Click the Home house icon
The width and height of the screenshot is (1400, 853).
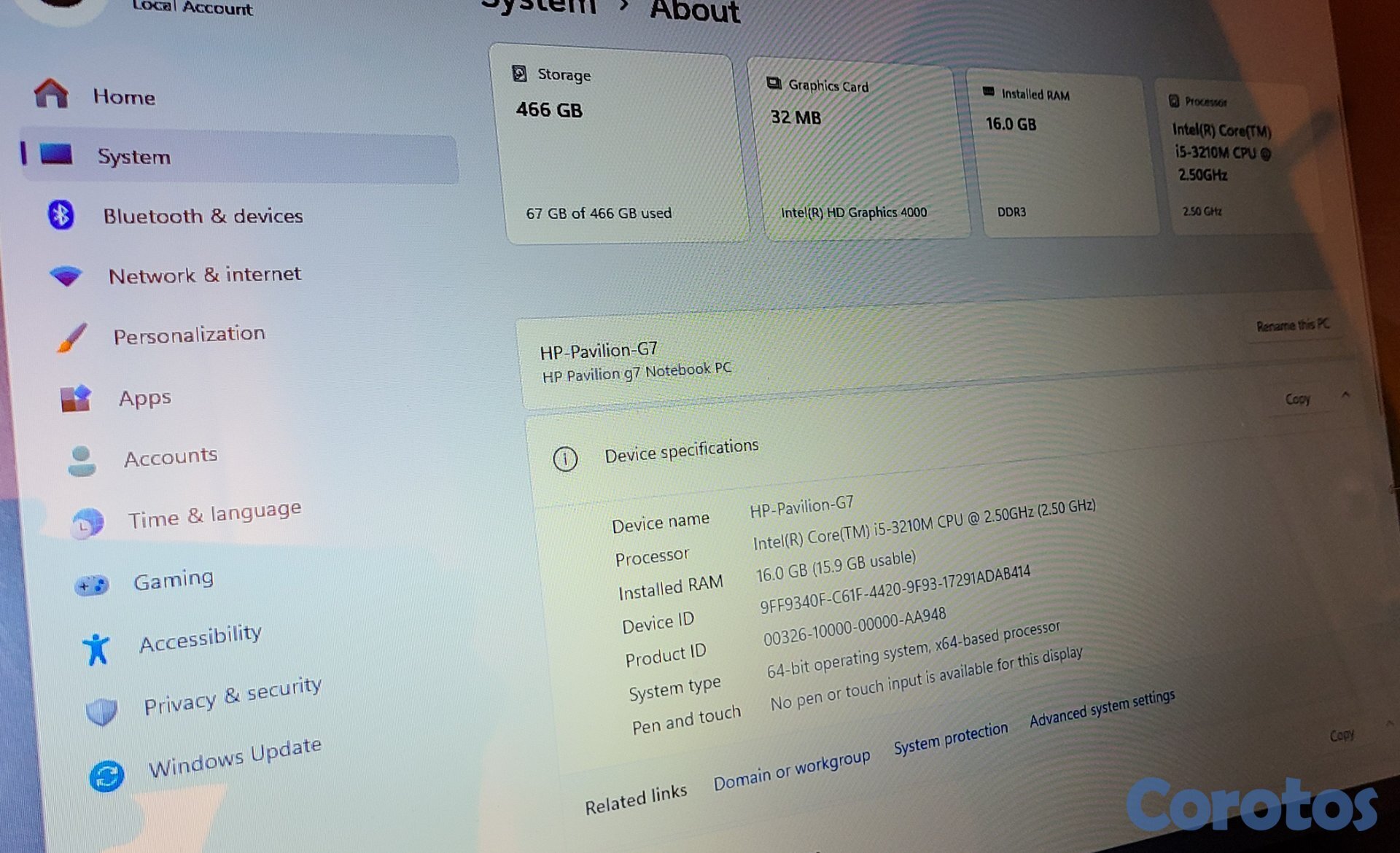[x=51, y=93]
